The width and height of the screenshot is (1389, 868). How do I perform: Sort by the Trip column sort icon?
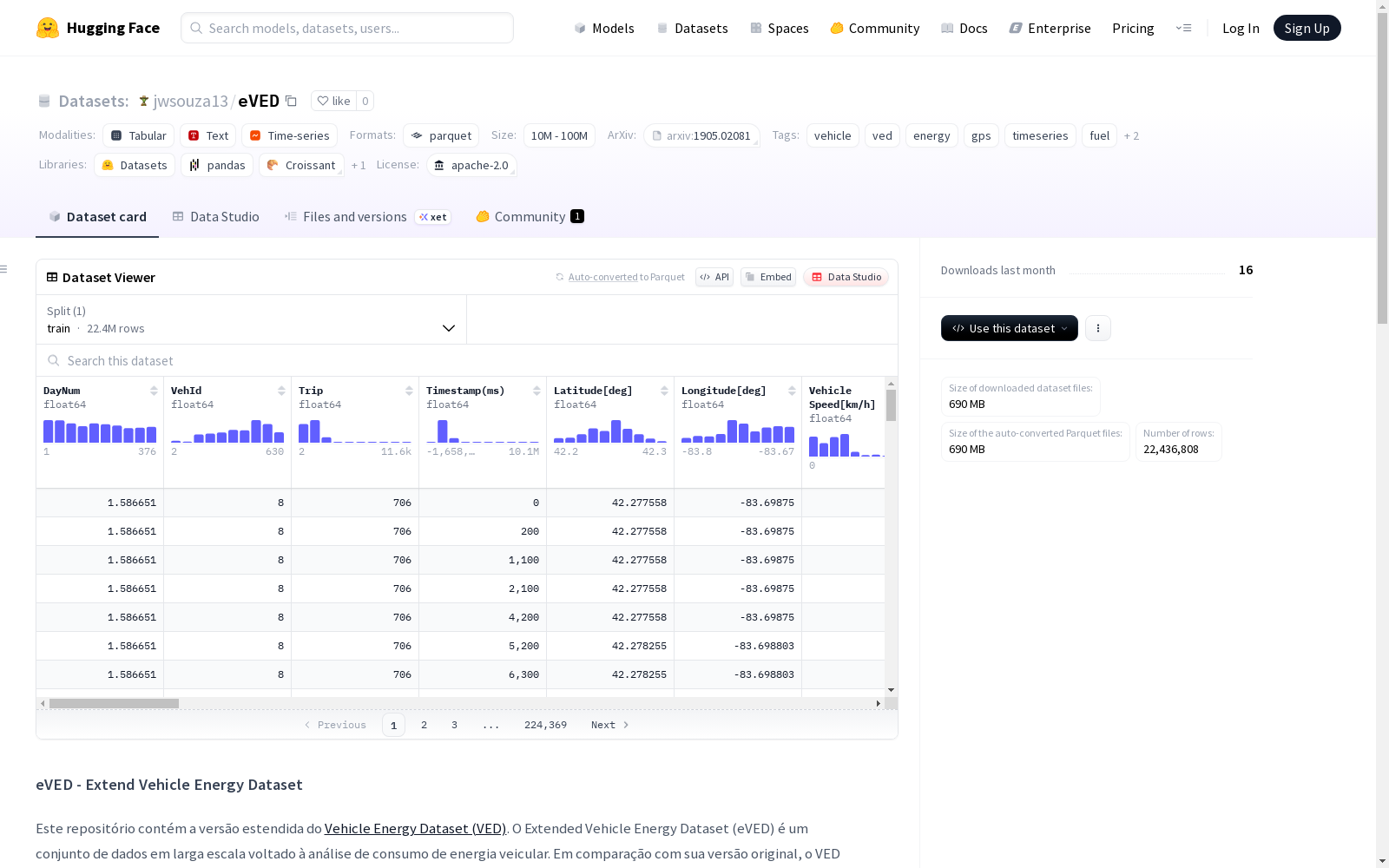point(409,391)
